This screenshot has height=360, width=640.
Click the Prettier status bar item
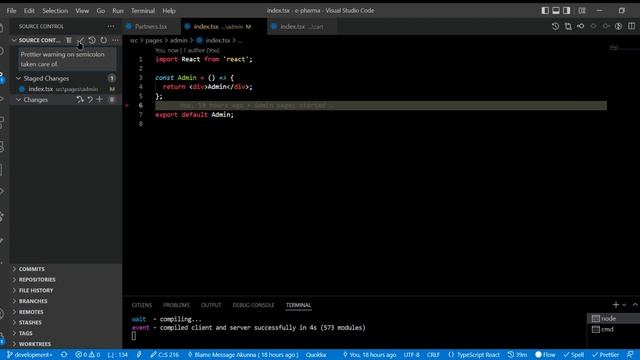[605, 355]
